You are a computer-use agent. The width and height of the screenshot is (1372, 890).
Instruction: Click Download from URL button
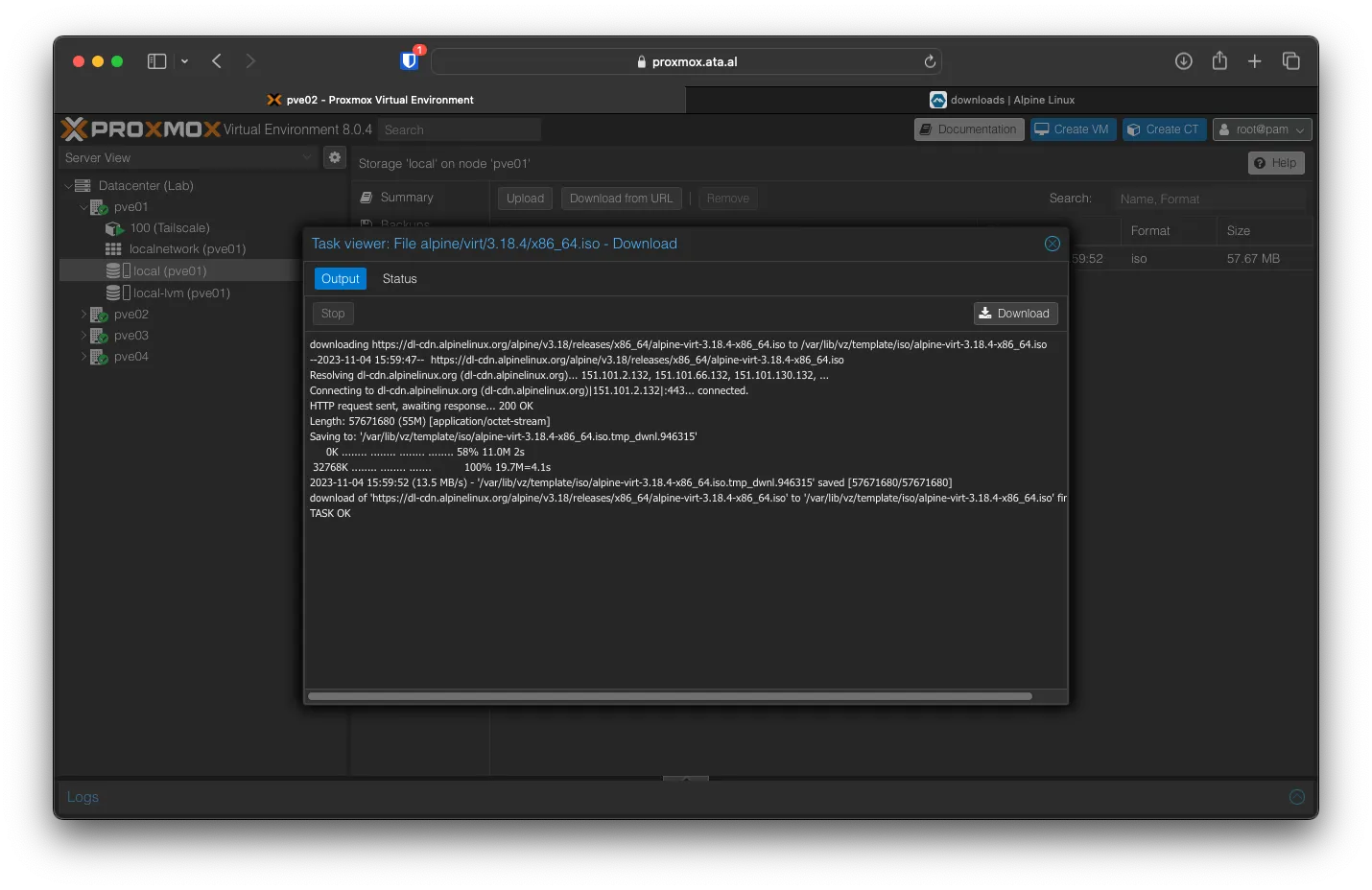[621, 199]
